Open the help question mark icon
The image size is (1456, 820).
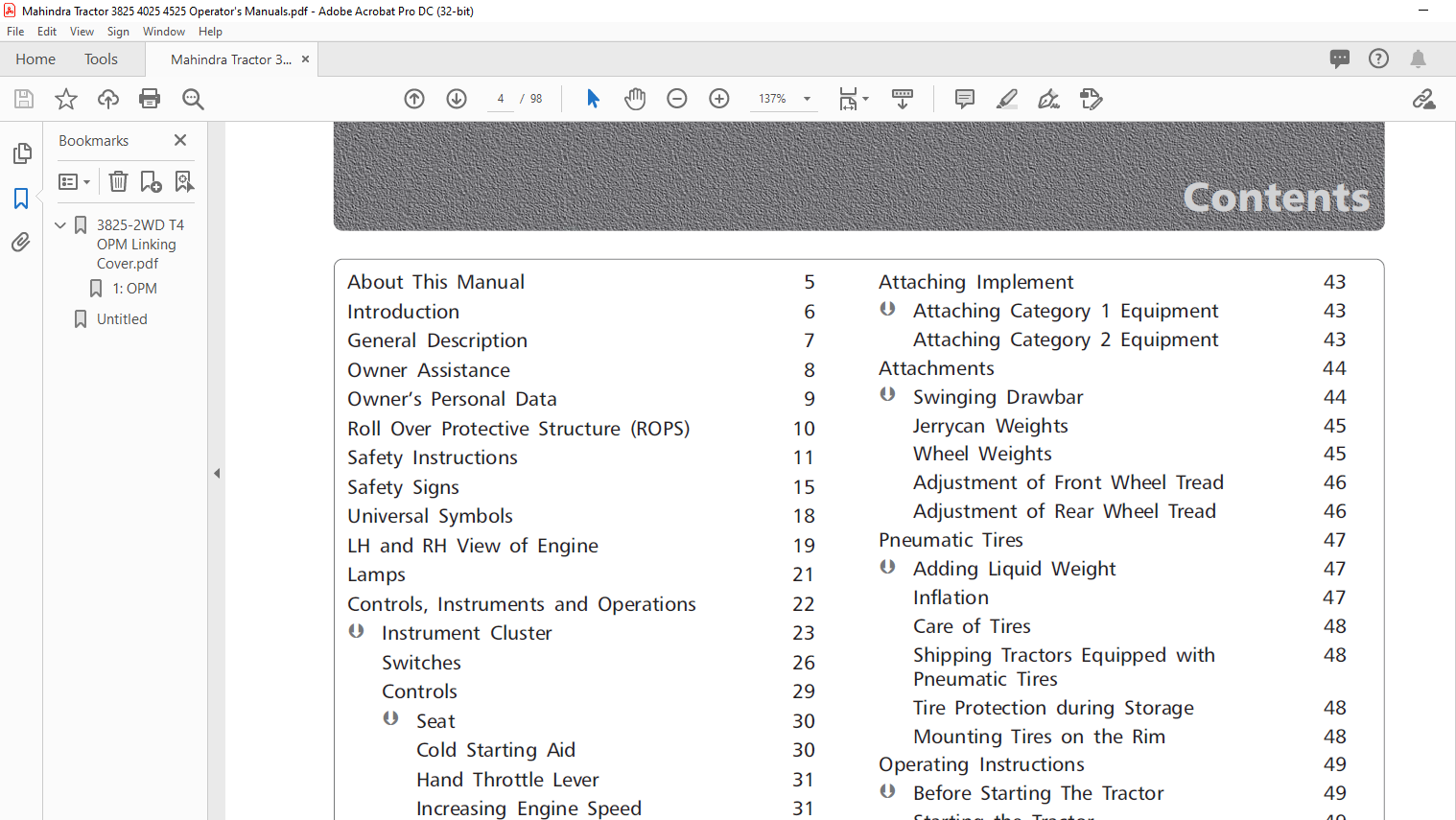point(1378,59)
